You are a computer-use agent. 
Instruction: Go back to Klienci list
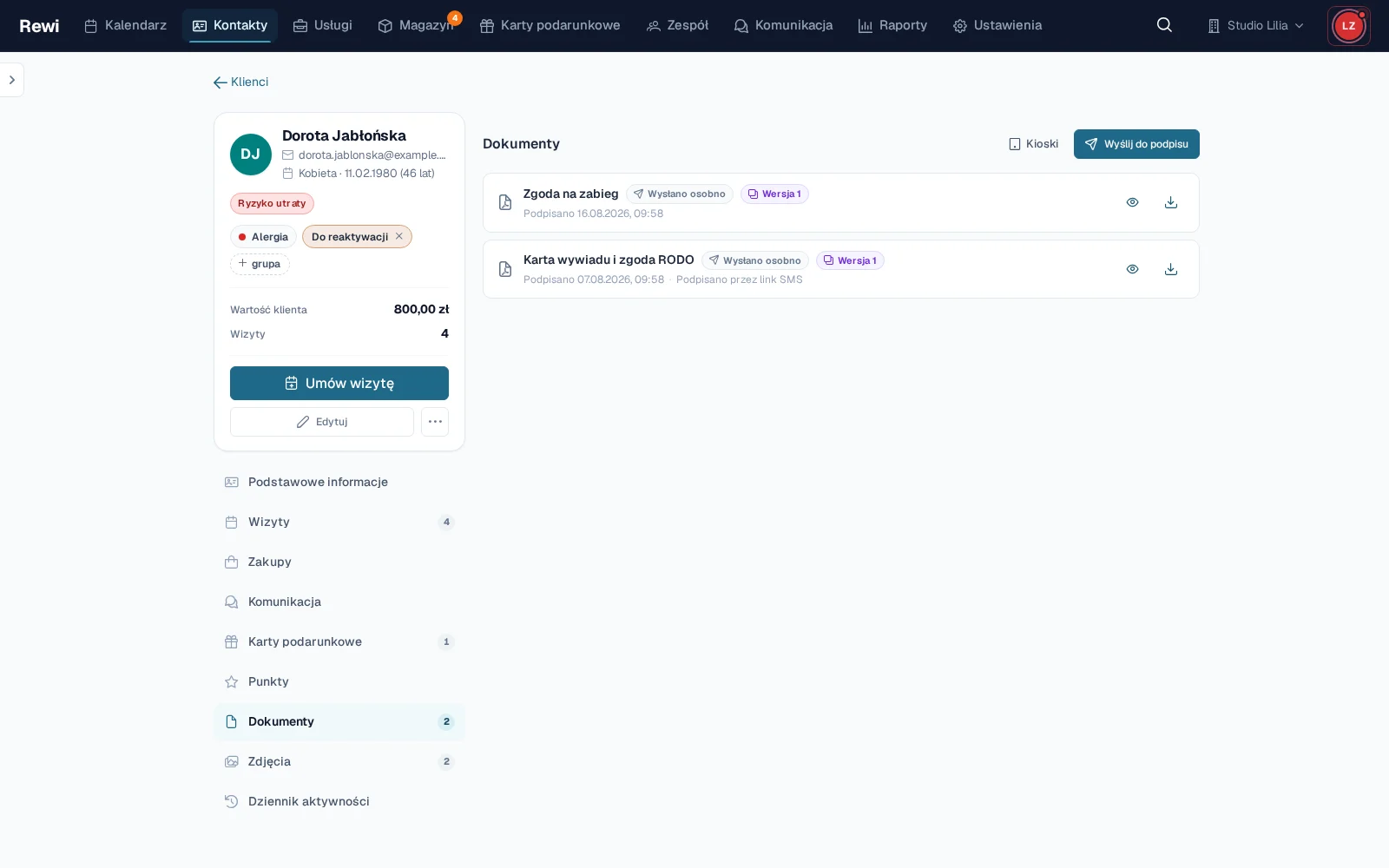[x=240, y=82]
